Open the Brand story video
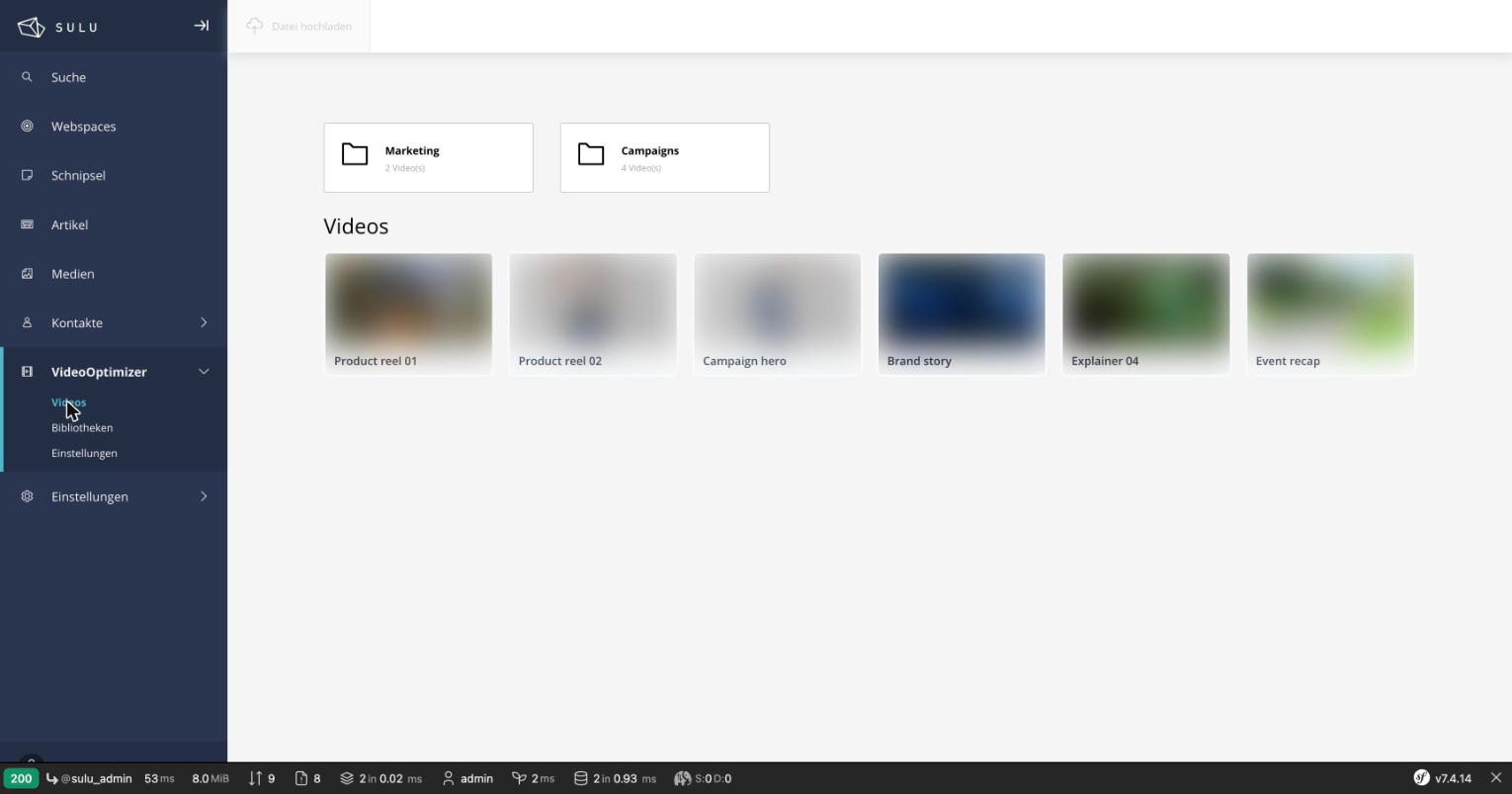Viewport: 1512px width, 794px height. pos(962,314)
